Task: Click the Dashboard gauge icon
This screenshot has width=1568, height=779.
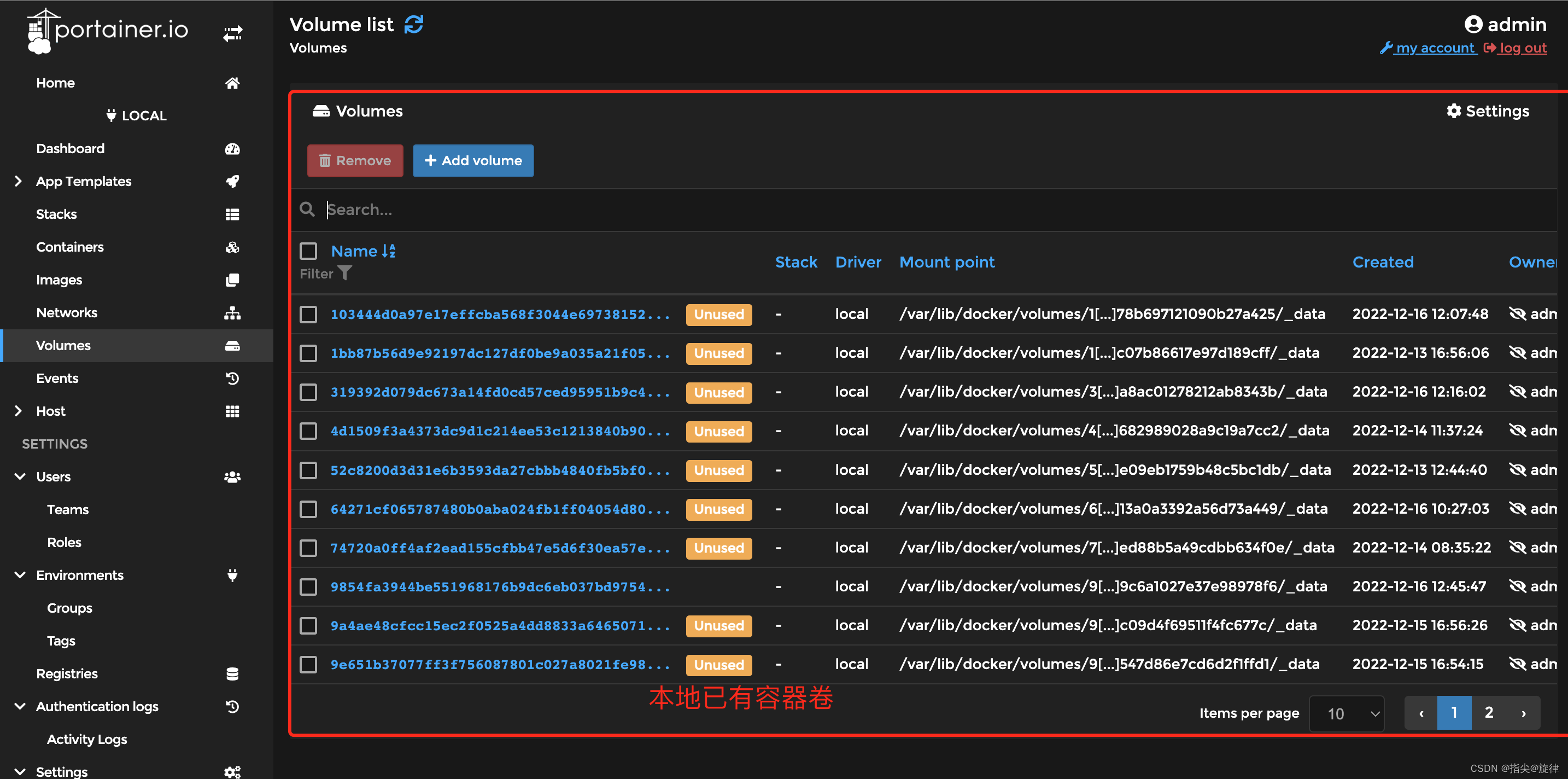Action: [232, 149]
